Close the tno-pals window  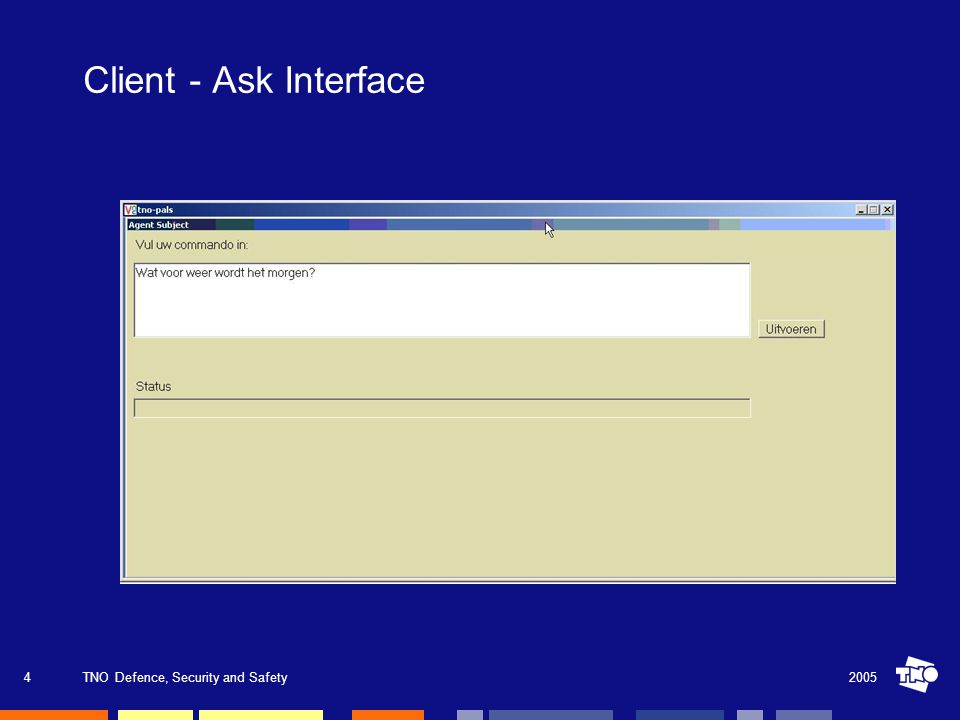point(887,209)
